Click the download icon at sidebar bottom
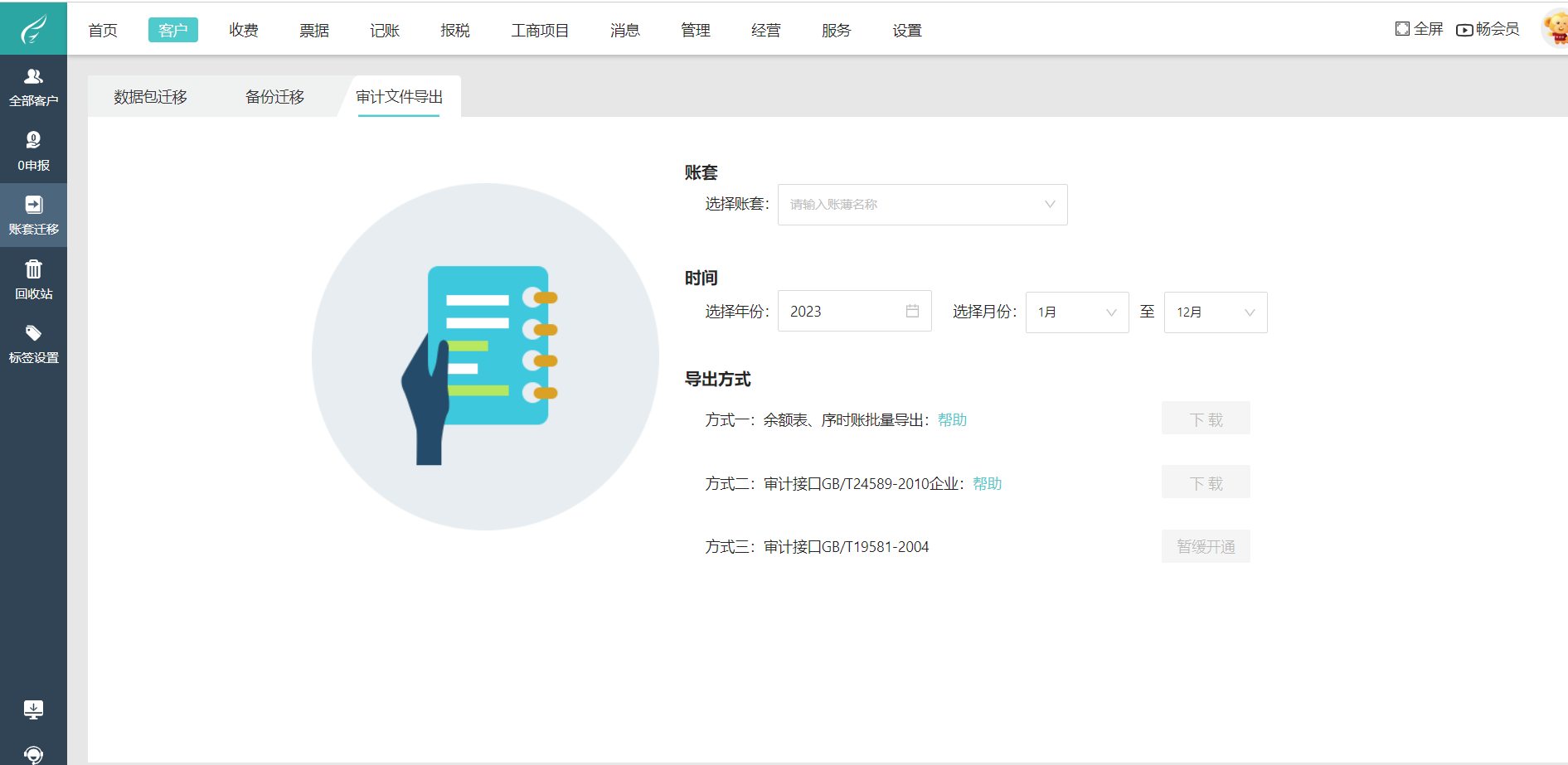This screenshot has width=1568, height=765. tap(33, 709)
